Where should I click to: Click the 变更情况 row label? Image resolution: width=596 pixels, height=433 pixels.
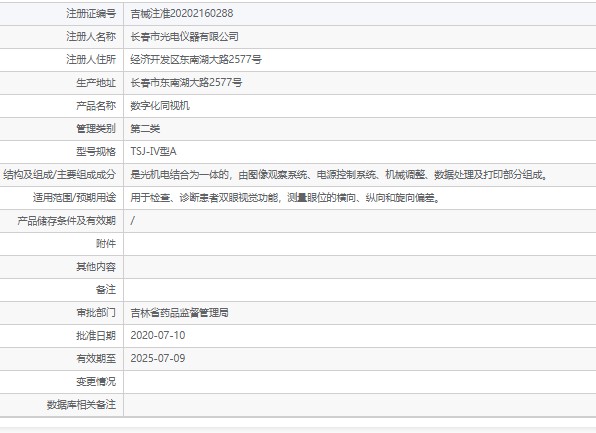(96, 381)
